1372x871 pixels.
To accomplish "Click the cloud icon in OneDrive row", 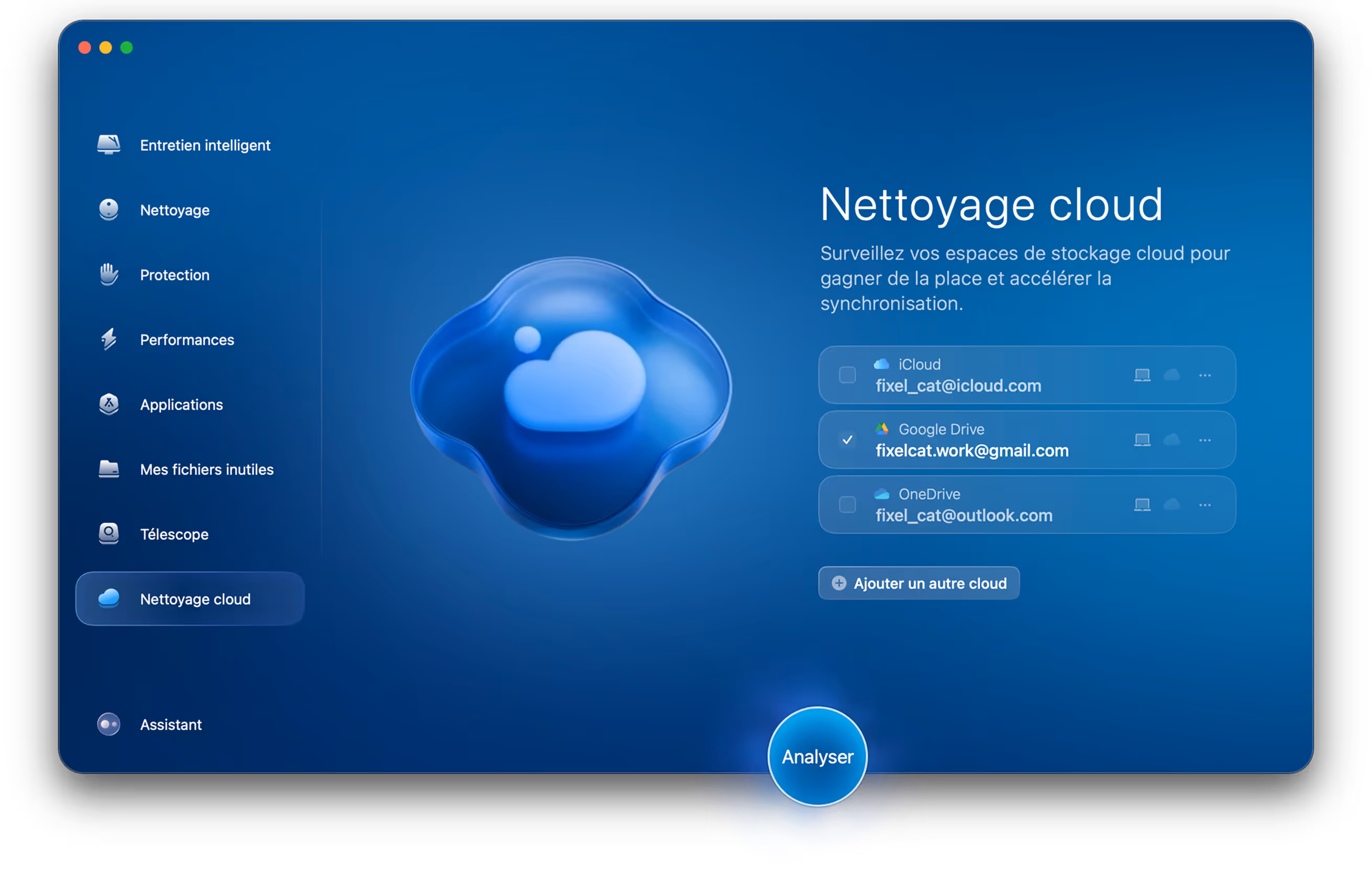I will pyautogui.click(x=1172, y=505).
